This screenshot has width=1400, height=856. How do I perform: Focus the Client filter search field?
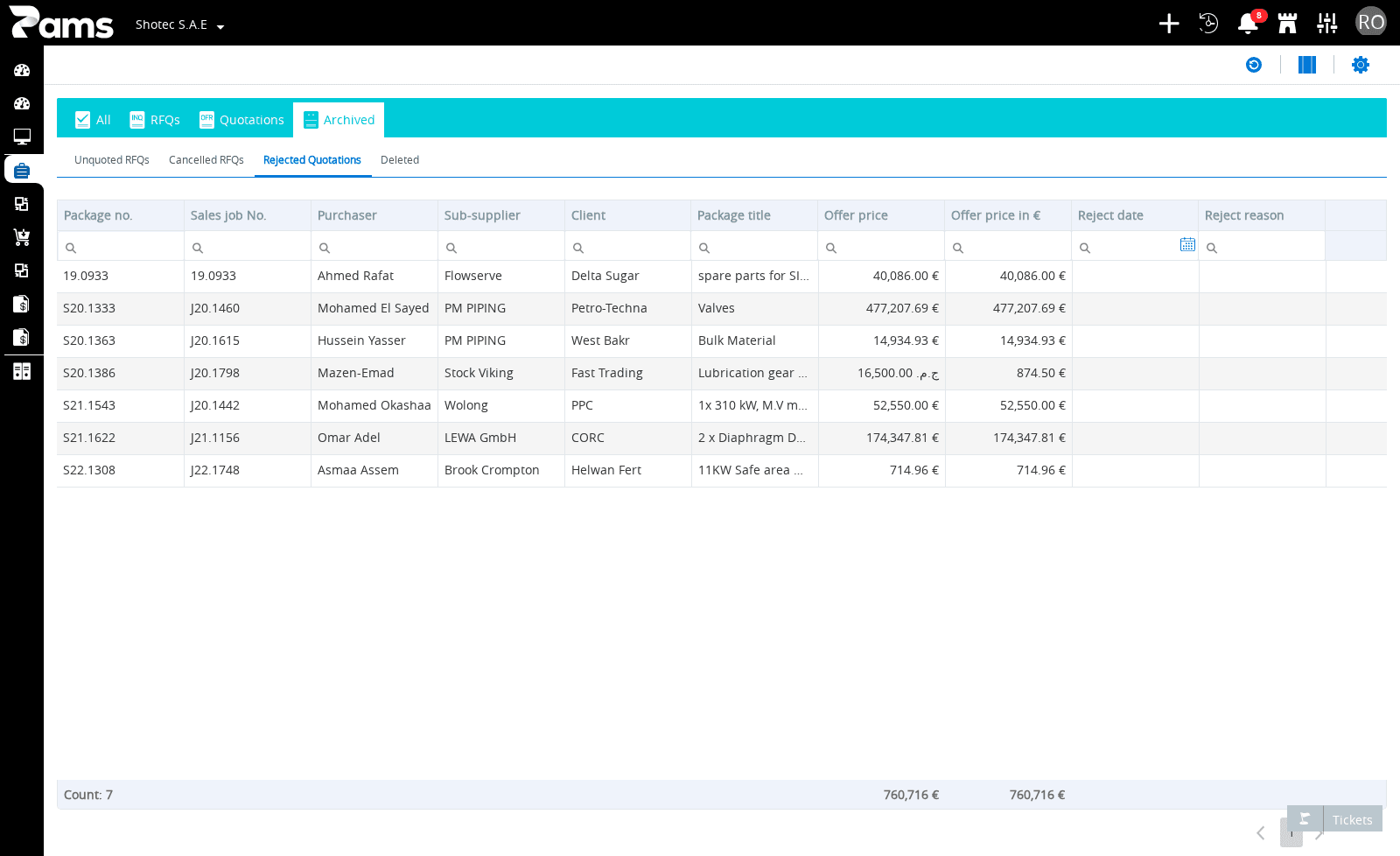coord(628,247)
